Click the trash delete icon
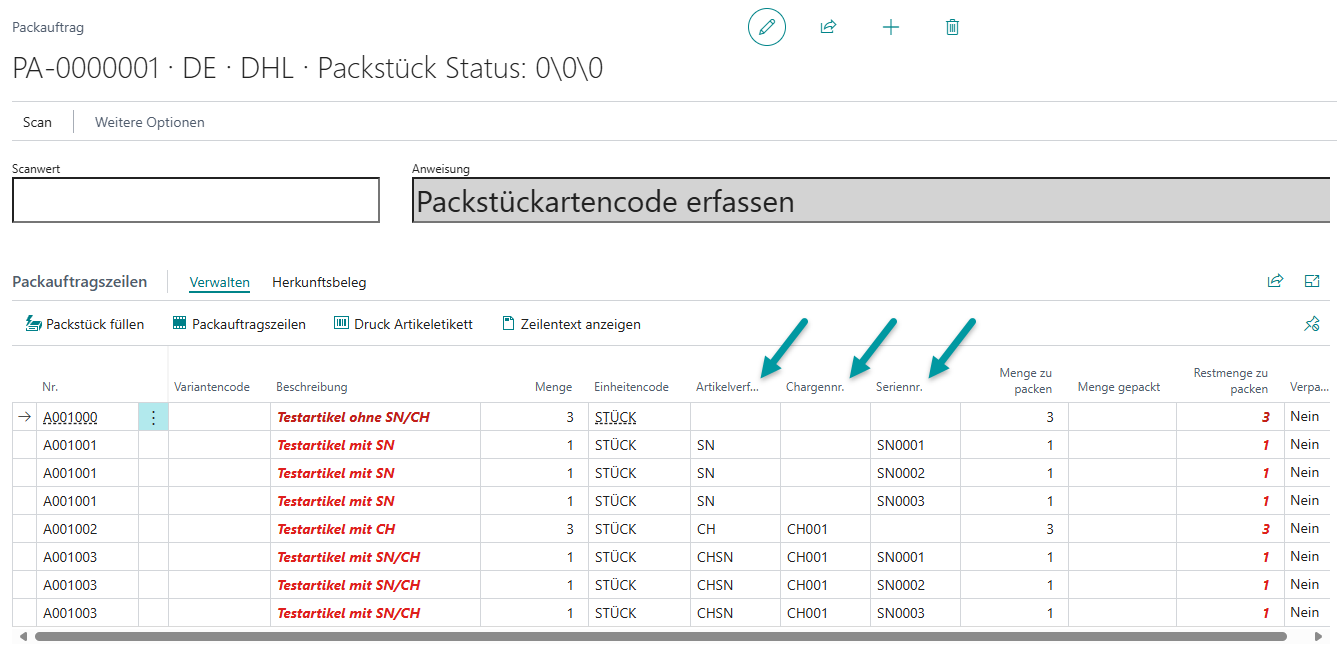 click(x=952, y=28)
